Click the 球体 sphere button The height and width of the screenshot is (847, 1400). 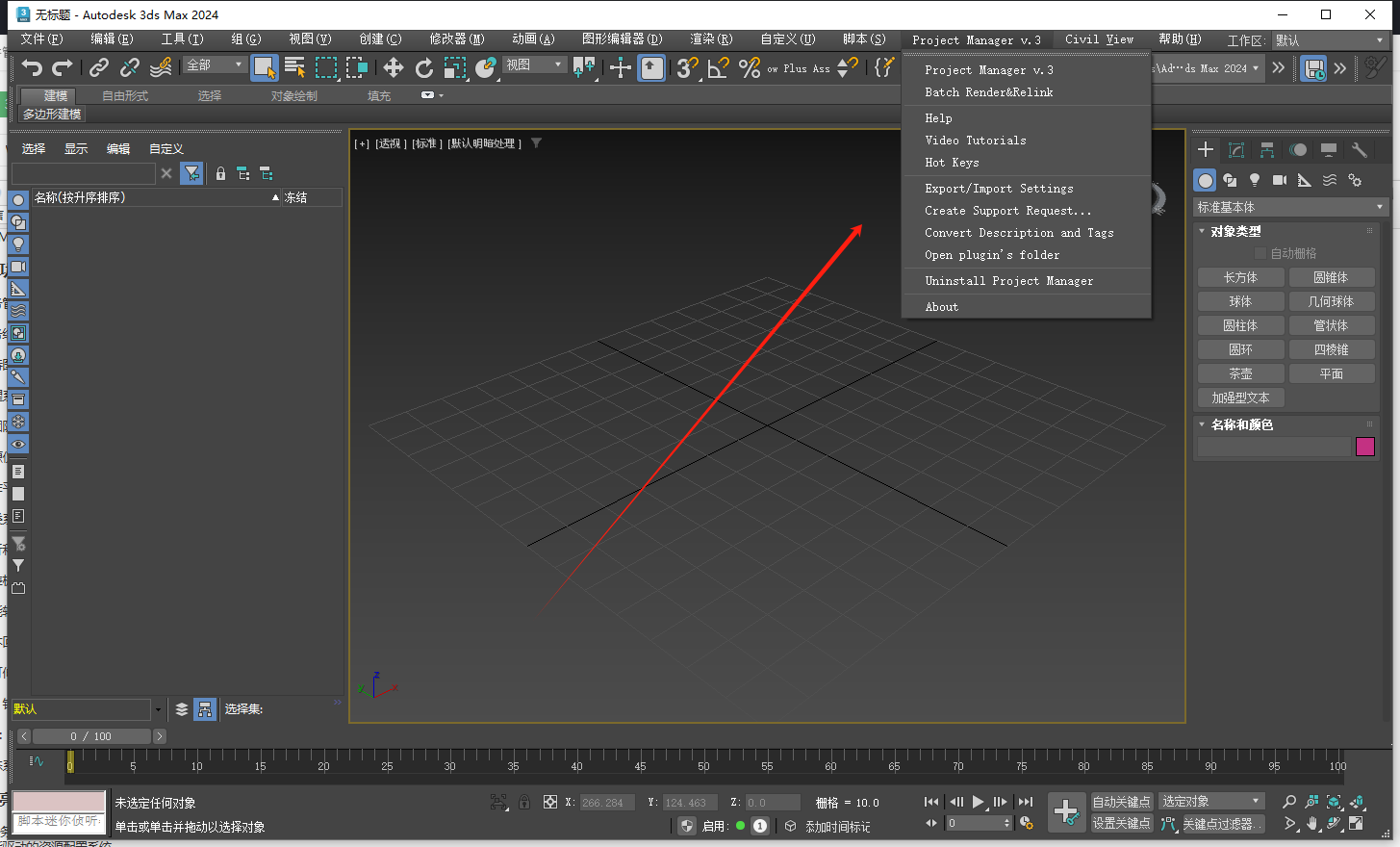click(1240, 301)
